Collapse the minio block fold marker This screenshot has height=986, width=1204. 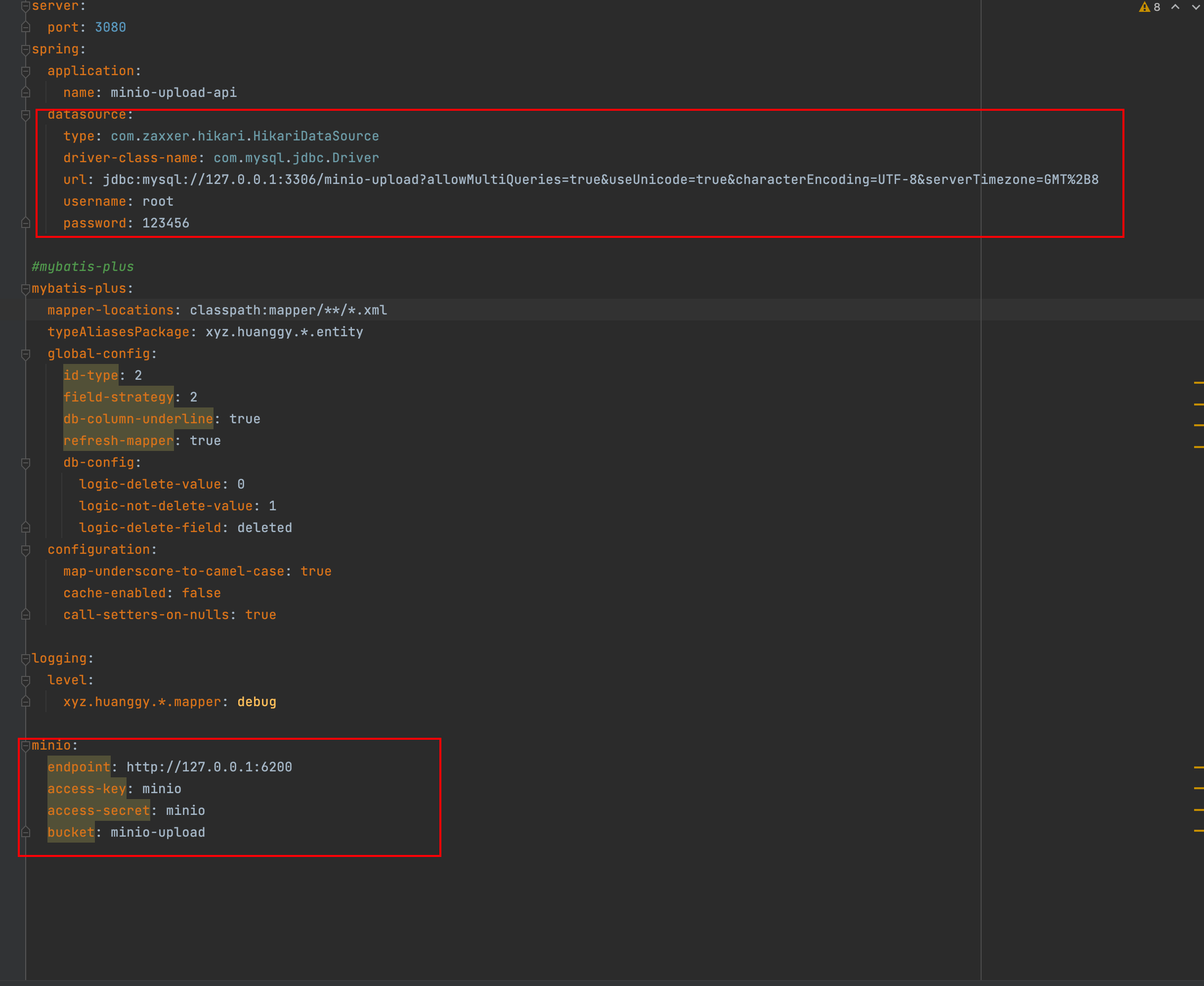pyautogui.click(x=26, y=746)
